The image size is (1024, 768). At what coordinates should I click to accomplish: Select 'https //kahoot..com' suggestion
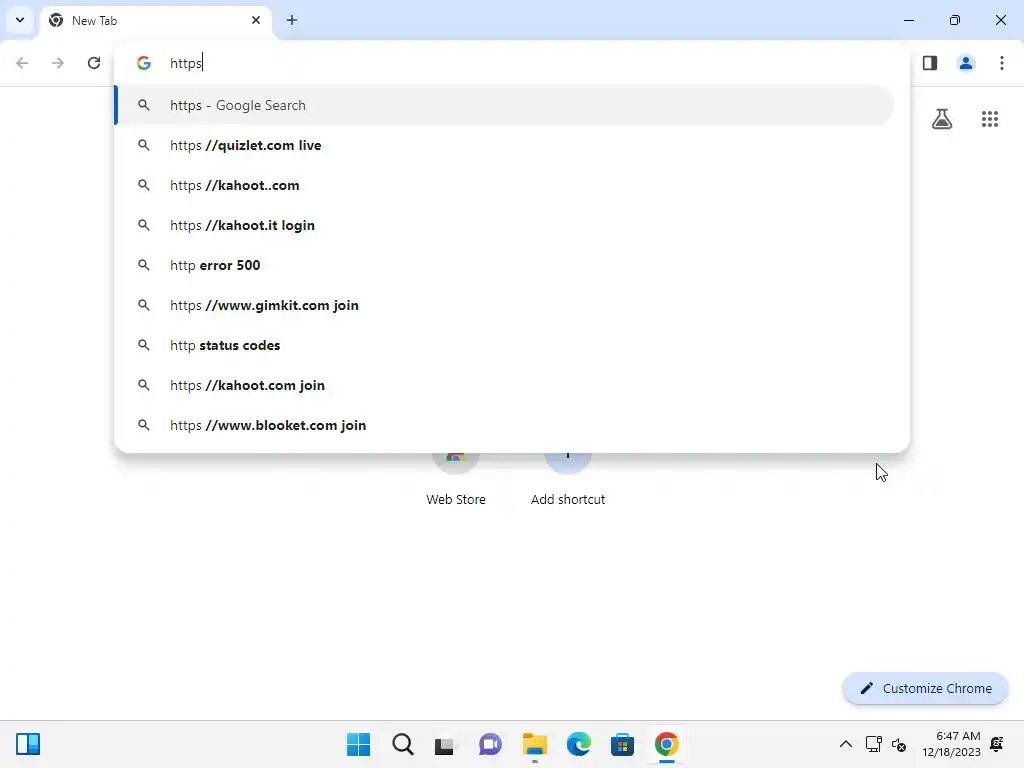[x=504, y=185]
